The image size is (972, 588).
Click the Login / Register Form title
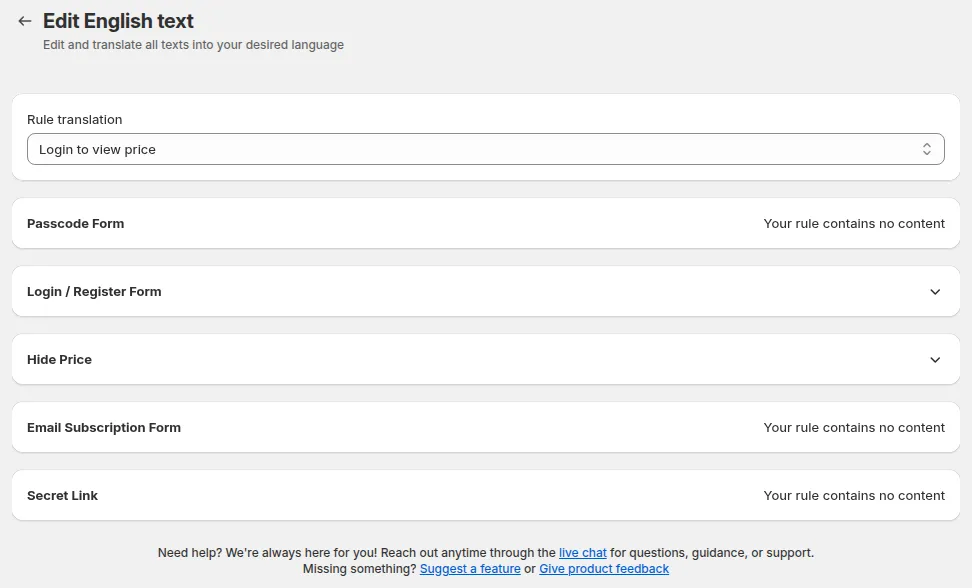point(94,292)
